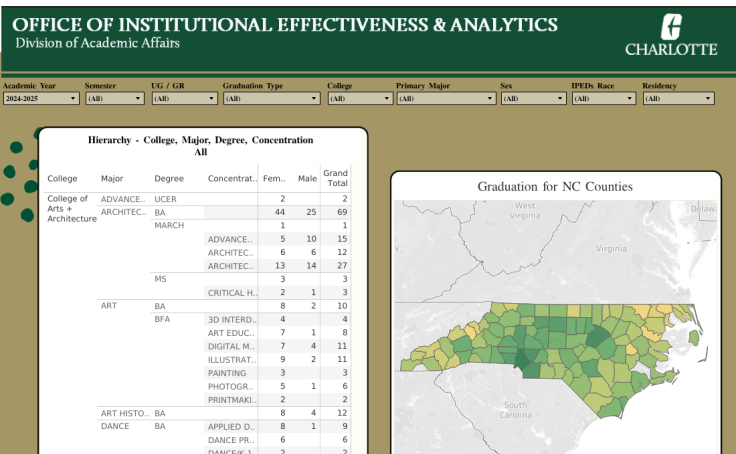Click the Grand Total column header
Image resolution: width=736 pixels, height=454 pixels.
pos(335,178)
